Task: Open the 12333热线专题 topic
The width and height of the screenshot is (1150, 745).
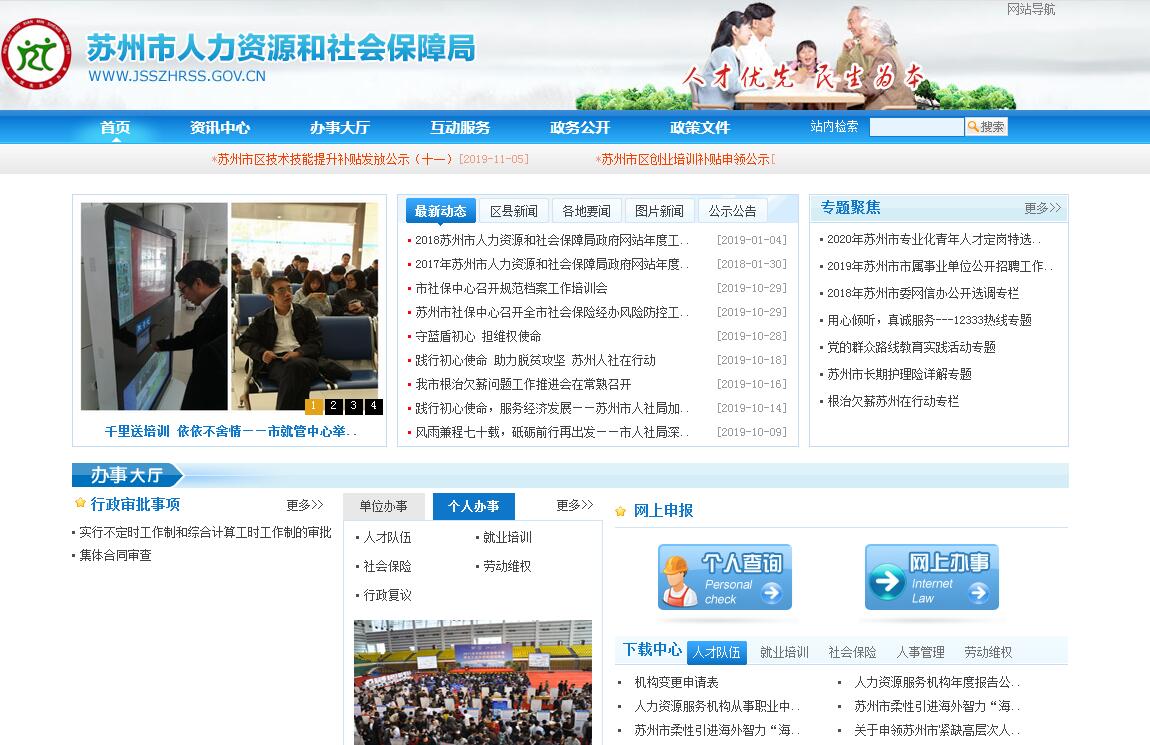Action: tap(929, 320)
